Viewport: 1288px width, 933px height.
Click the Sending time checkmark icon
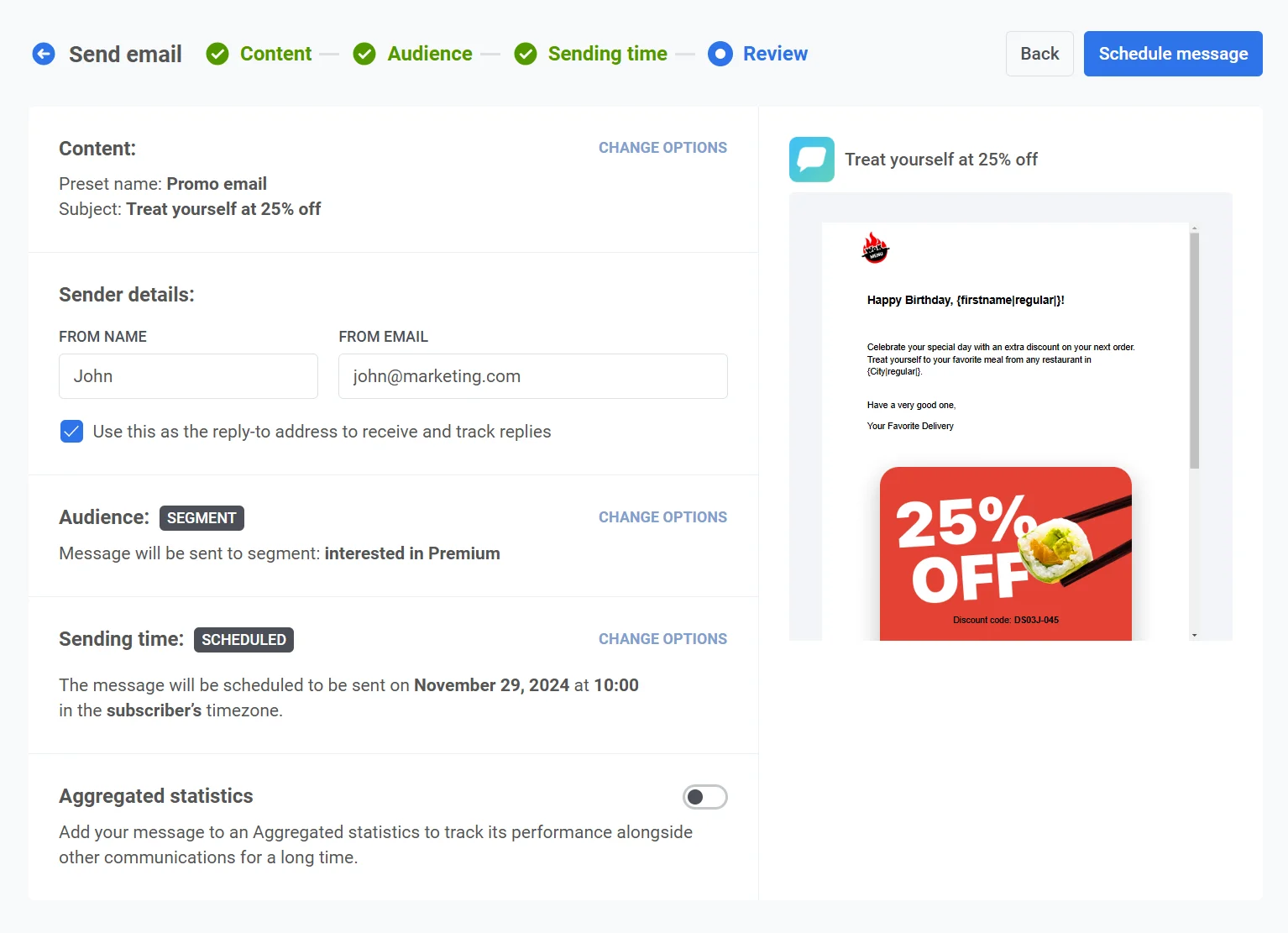pos(526,53)
